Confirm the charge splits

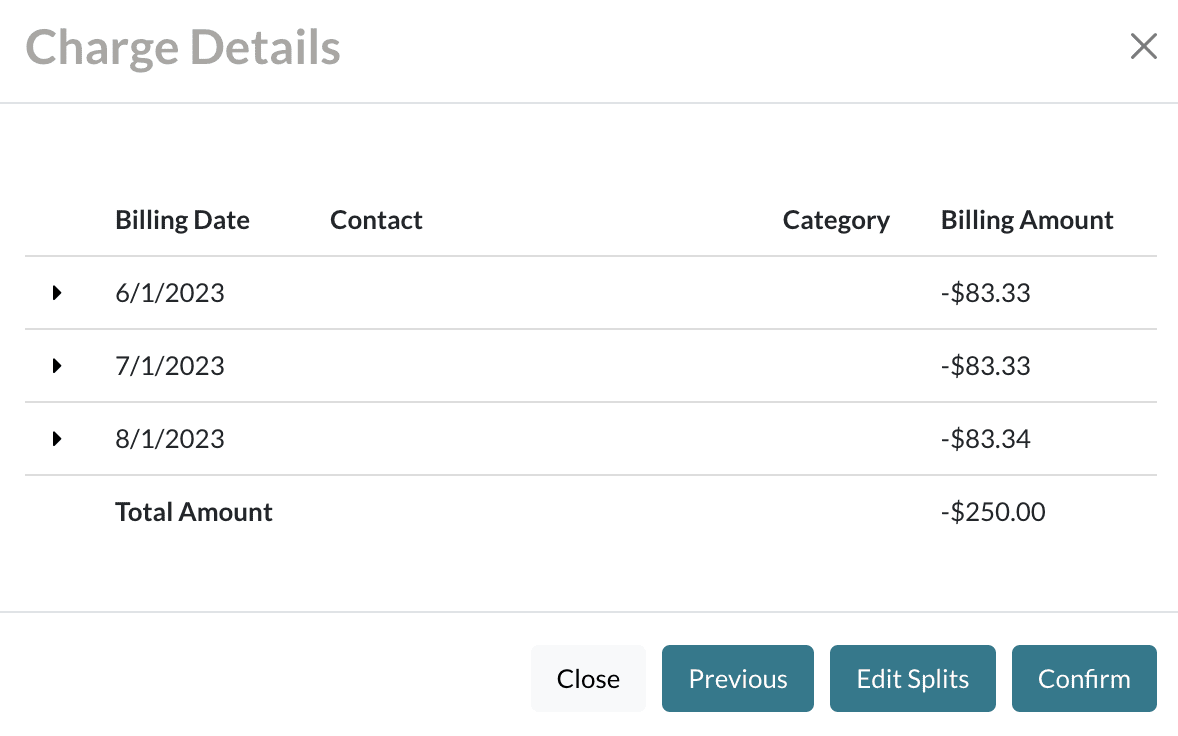(x=1084, y=678)
